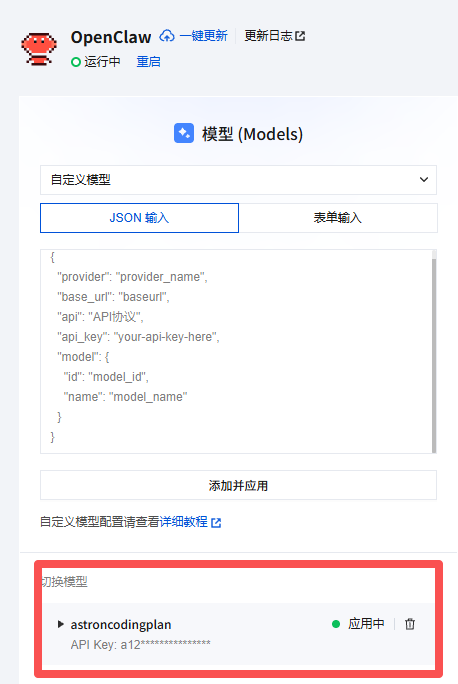Click the "id": "model_id" line

(106, 377)
